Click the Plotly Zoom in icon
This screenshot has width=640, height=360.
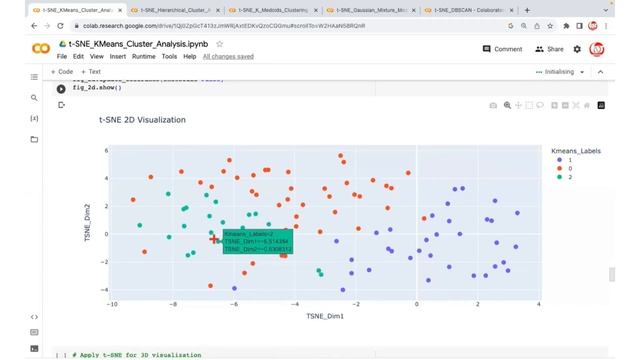click(554, 105)
